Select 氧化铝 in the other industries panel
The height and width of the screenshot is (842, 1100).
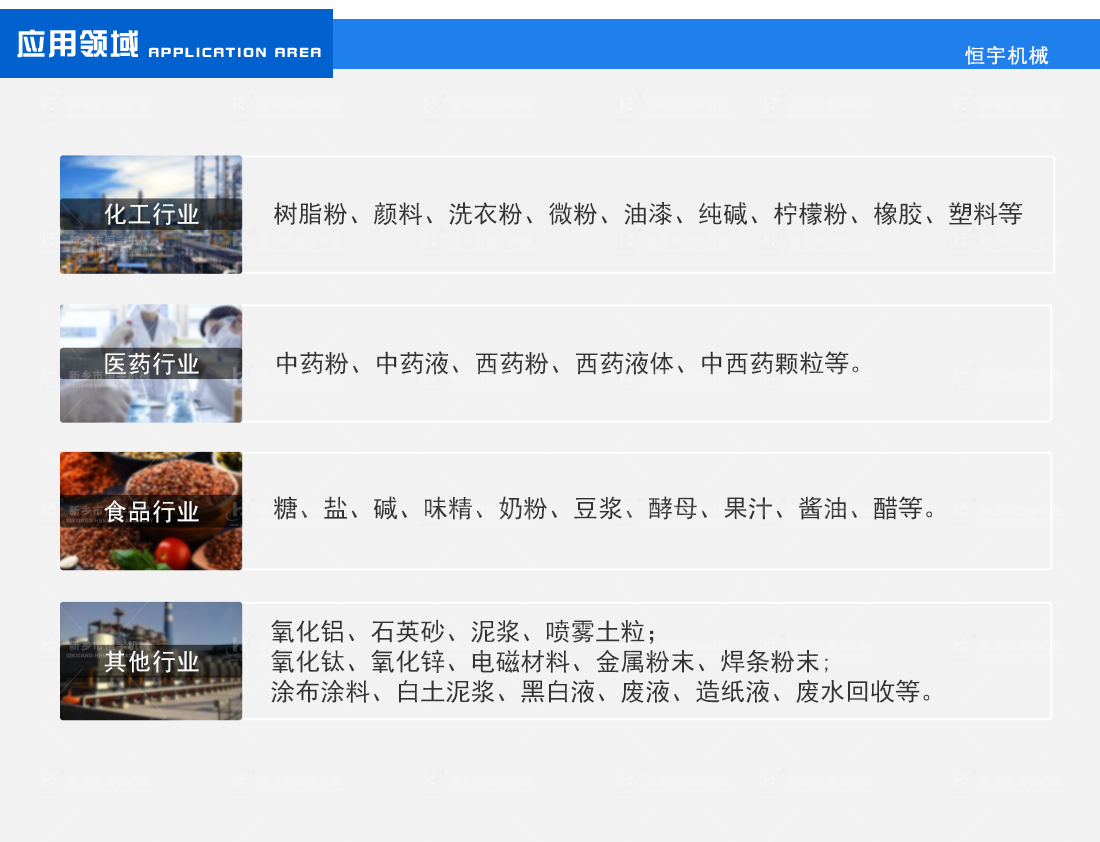(308, 632)
